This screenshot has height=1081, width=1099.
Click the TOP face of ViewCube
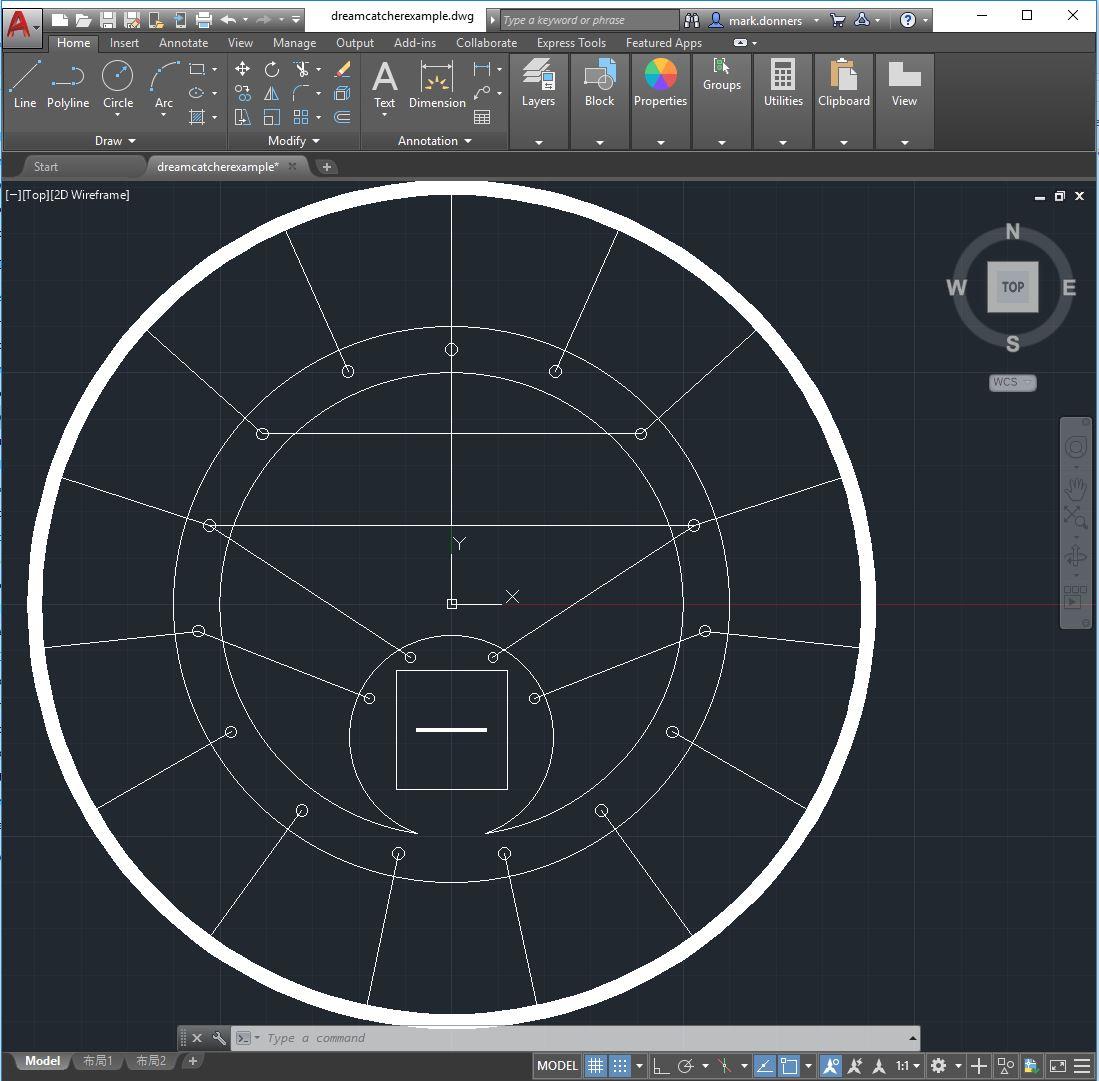click(x=1013, y=287)
